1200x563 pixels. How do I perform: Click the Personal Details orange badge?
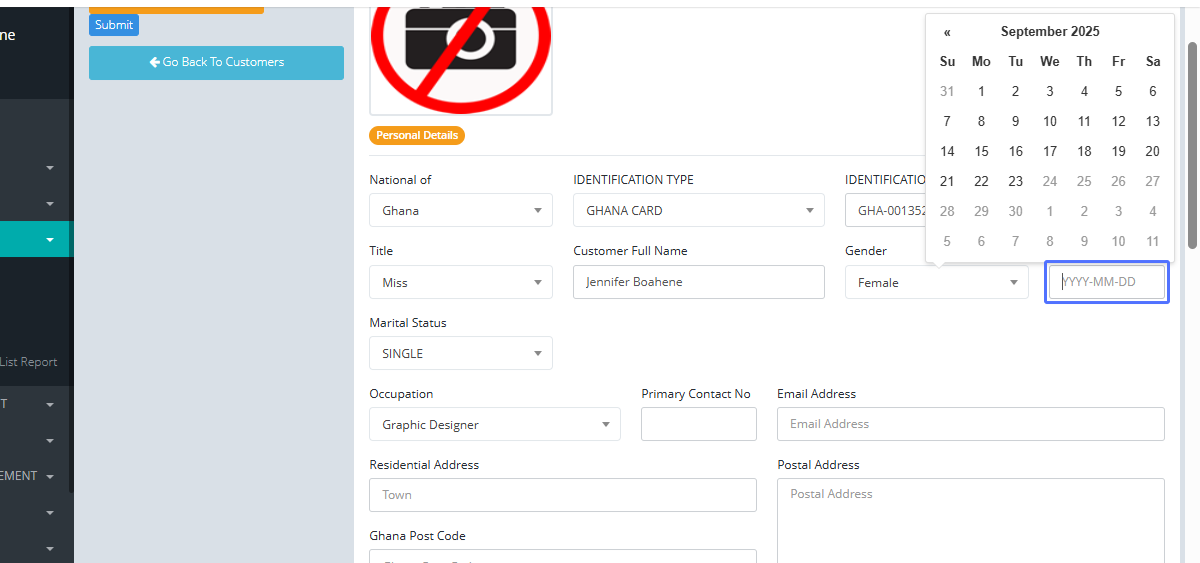point(417,135)
